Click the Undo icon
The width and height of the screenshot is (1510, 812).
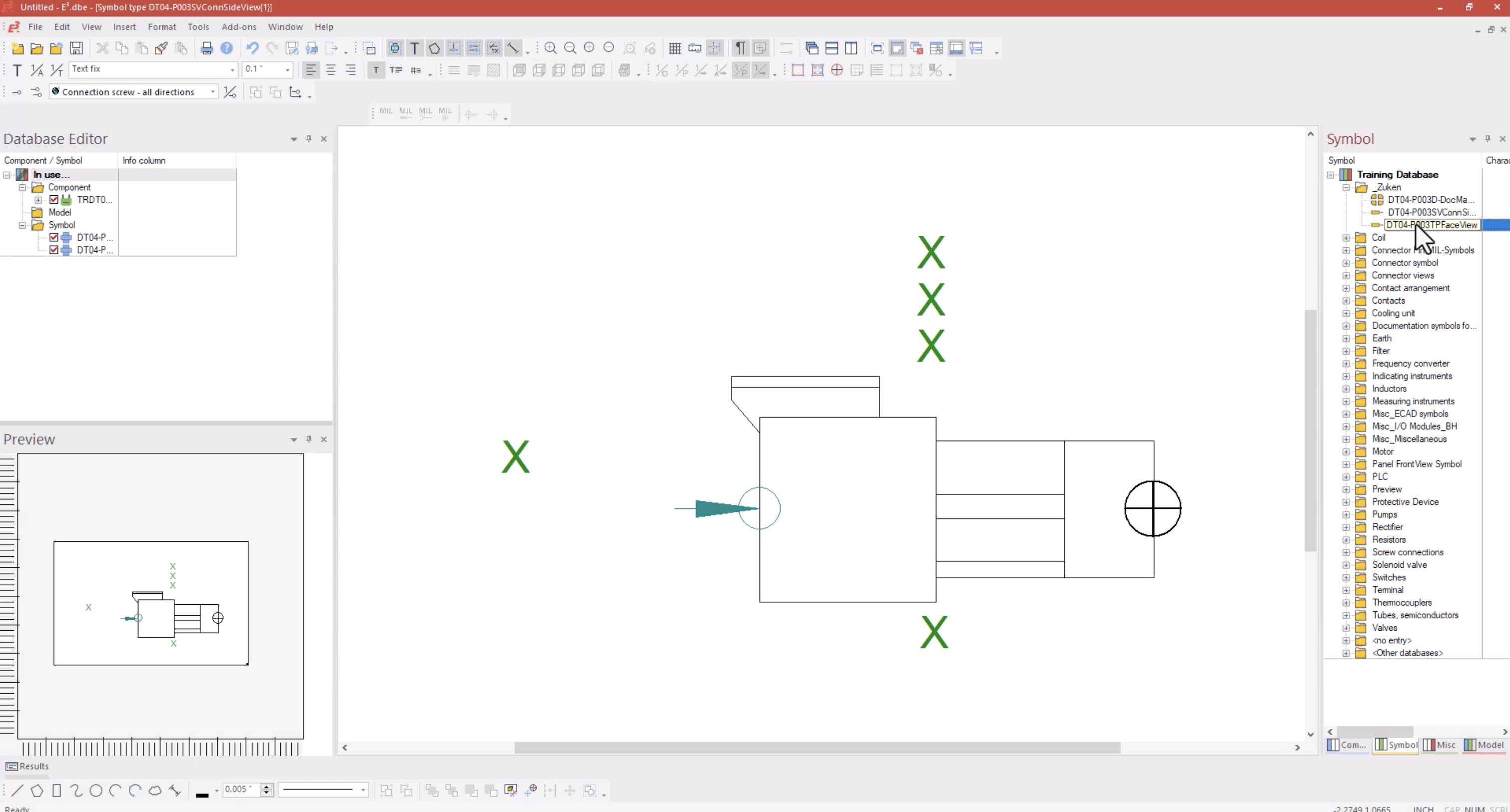pos(252,47)
